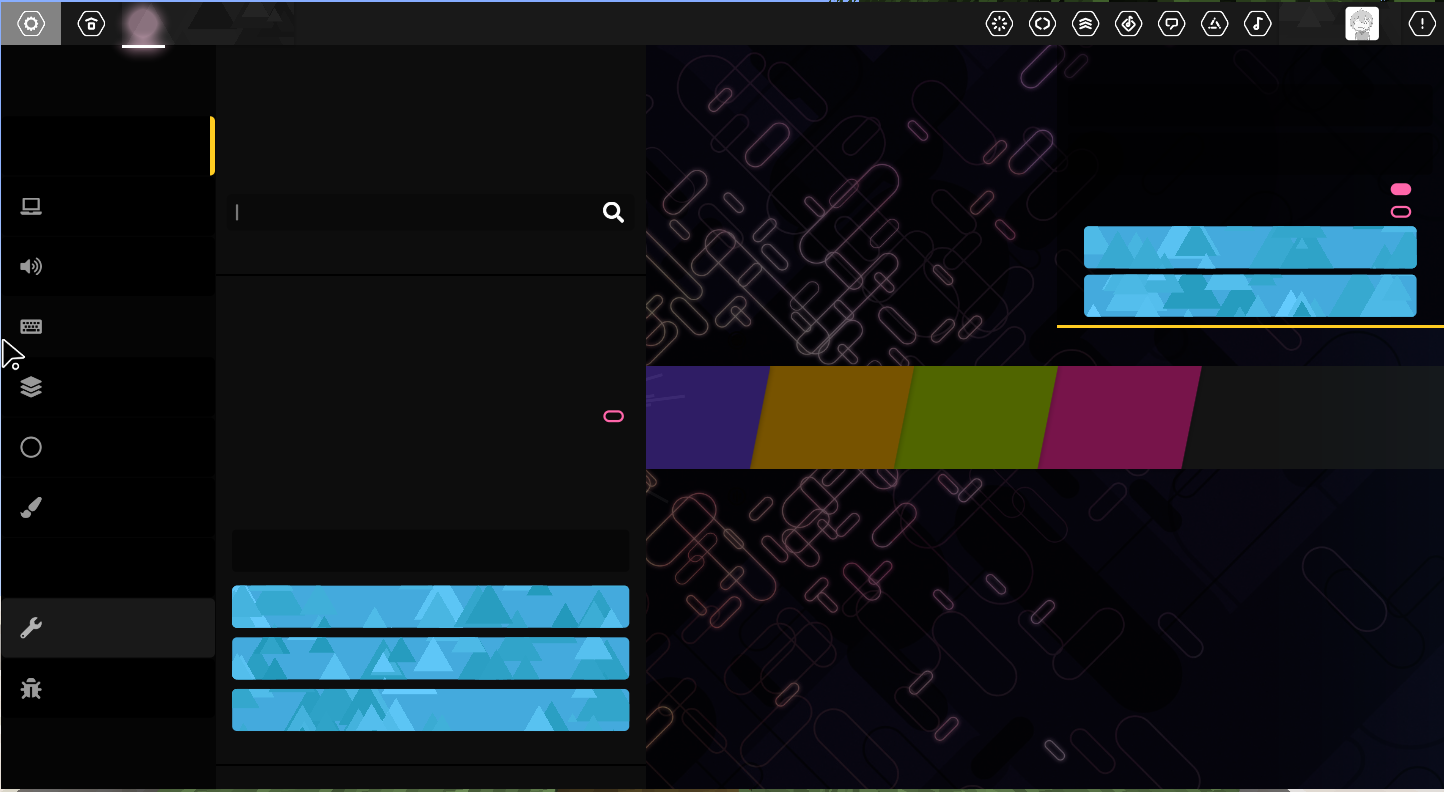Enable the pink toggle in the middle panel
The image size is (1444, 792).
tap(613, 415)
